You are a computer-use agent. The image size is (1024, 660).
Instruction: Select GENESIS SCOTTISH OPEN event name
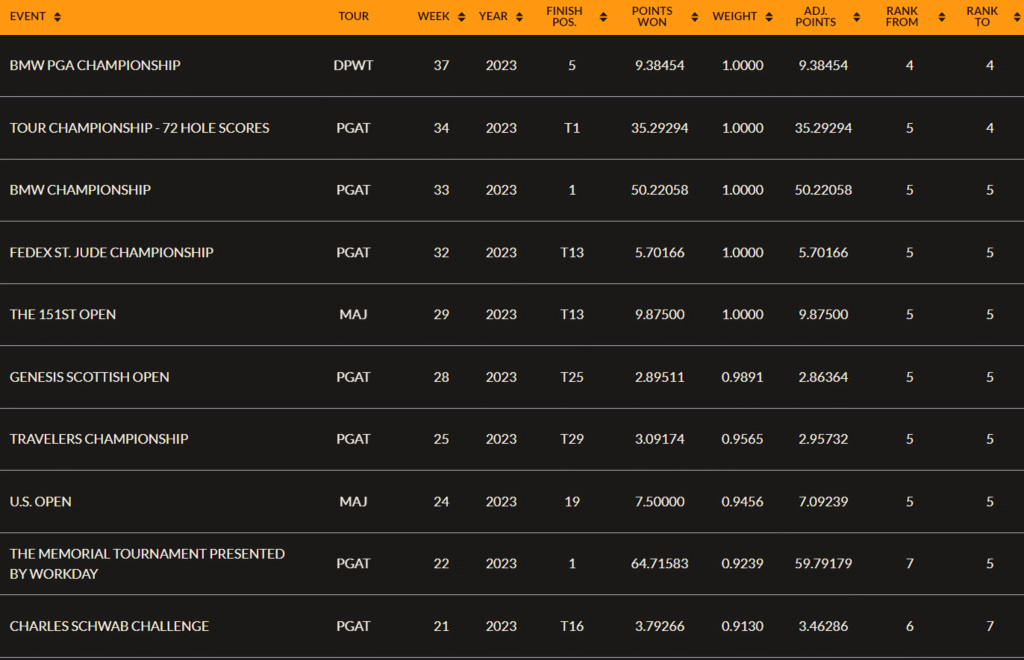pyautogui.click(x=89, y=377)
